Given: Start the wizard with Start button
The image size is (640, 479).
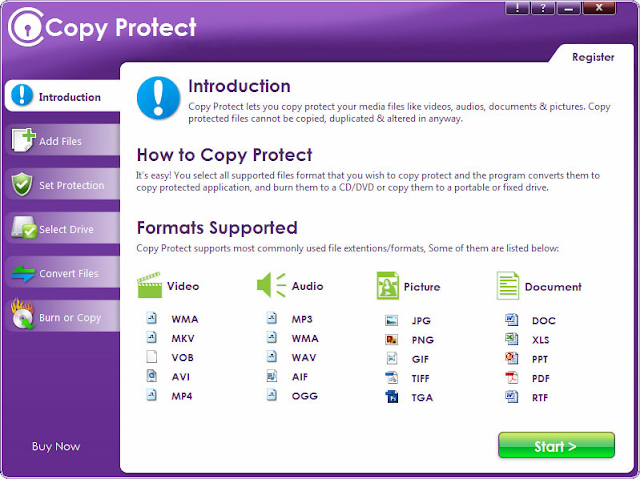Looking at the screenshot, I should tap(556, 446).
